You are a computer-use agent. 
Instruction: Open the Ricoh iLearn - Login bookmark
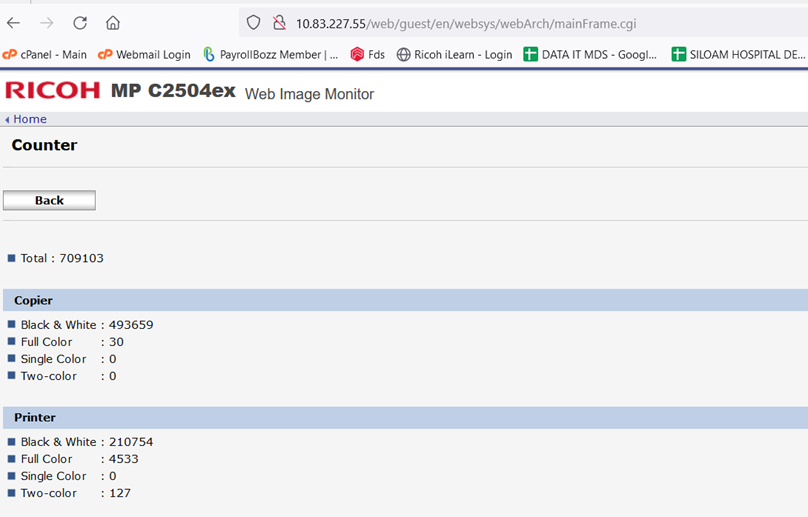(454, 54)
